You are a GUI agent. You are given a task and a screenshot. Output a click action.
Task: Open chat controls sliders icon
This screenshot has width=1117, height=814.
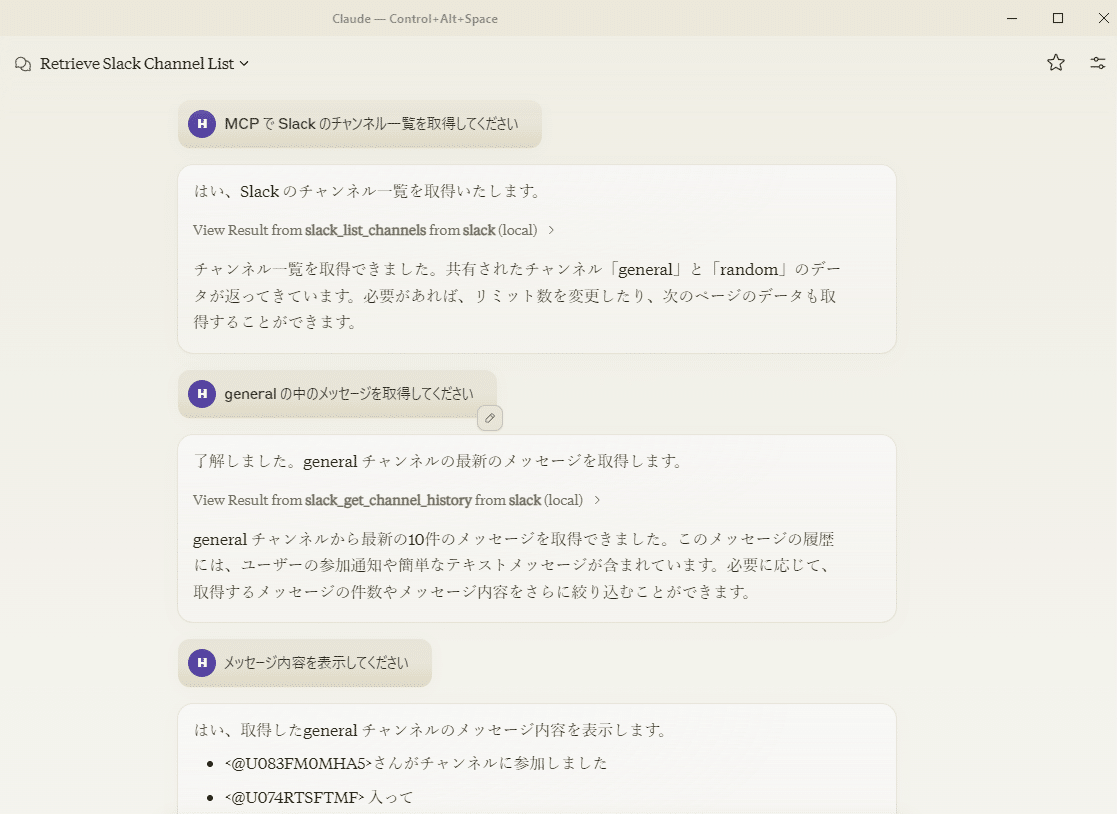point(1098,63)
